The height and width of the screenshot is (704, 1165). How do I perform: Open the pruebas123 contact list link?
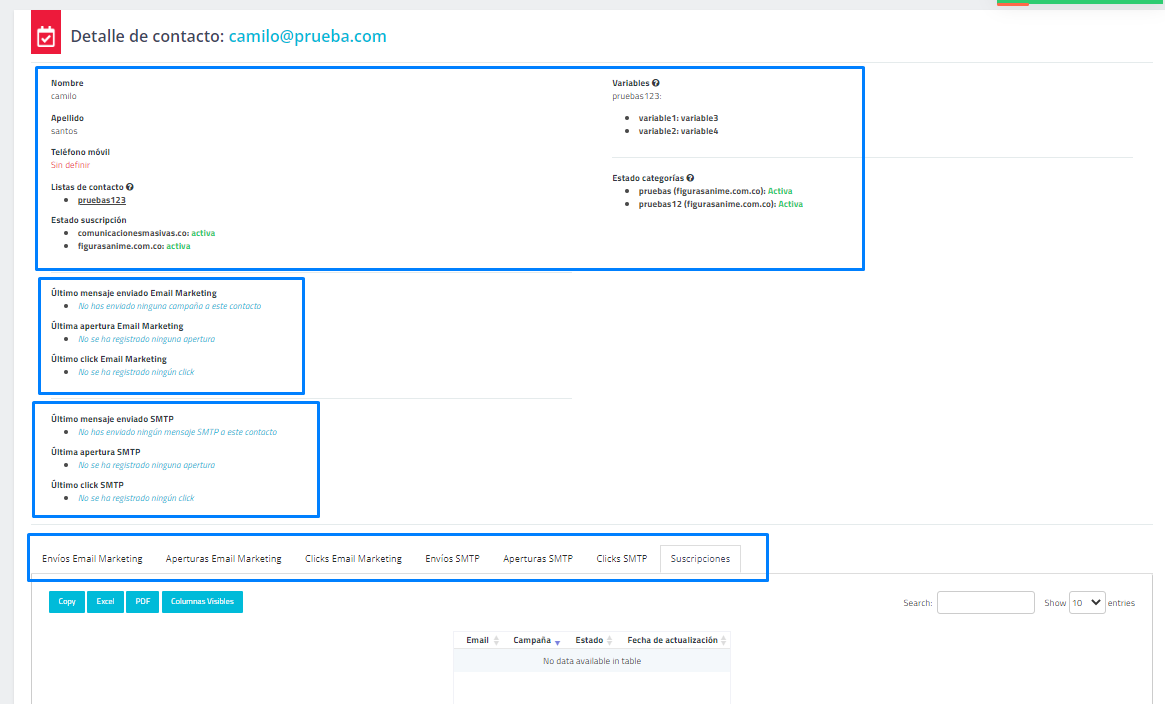point(102,200)
